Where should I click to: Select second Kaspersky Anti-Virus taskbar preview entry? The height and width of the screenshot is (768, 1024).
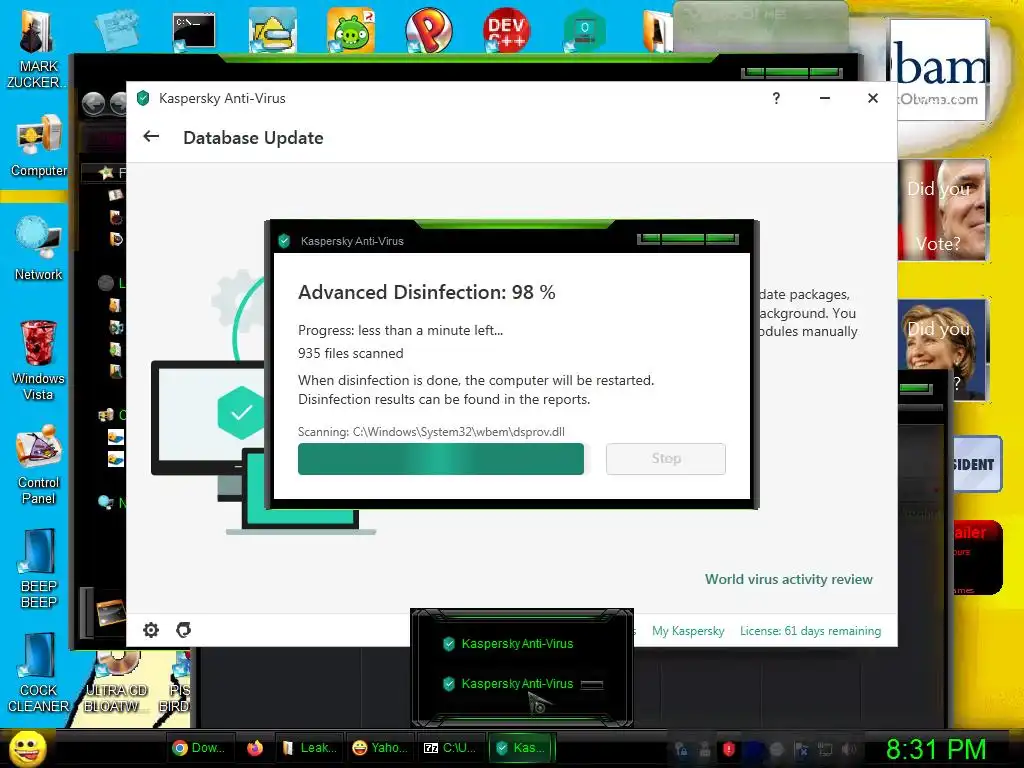pyautogui.click(x=509, y=684)
